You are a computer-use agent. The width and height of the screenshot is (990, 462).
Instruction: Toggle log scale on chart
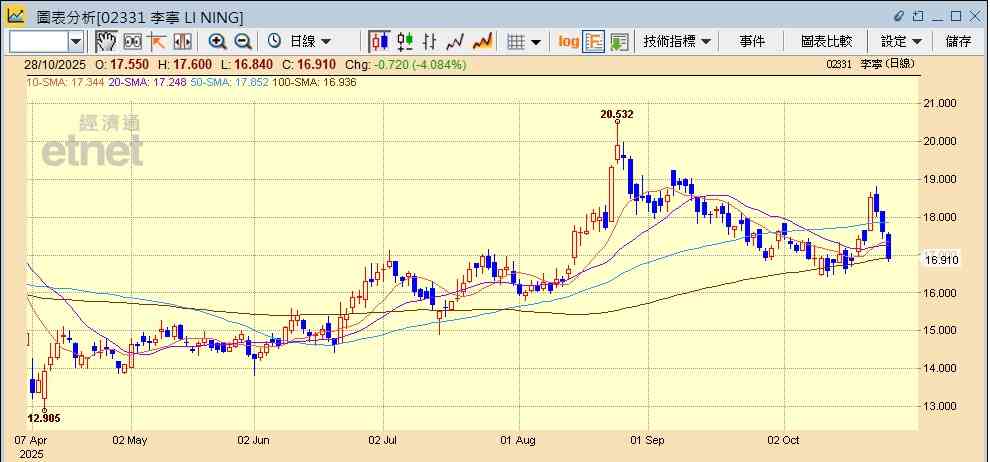click(568, 41)
